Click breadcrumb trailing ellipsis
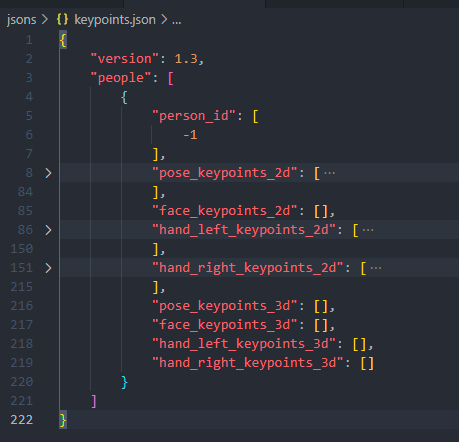Viewport: 459px width, 442px height. tap(177, 21)
